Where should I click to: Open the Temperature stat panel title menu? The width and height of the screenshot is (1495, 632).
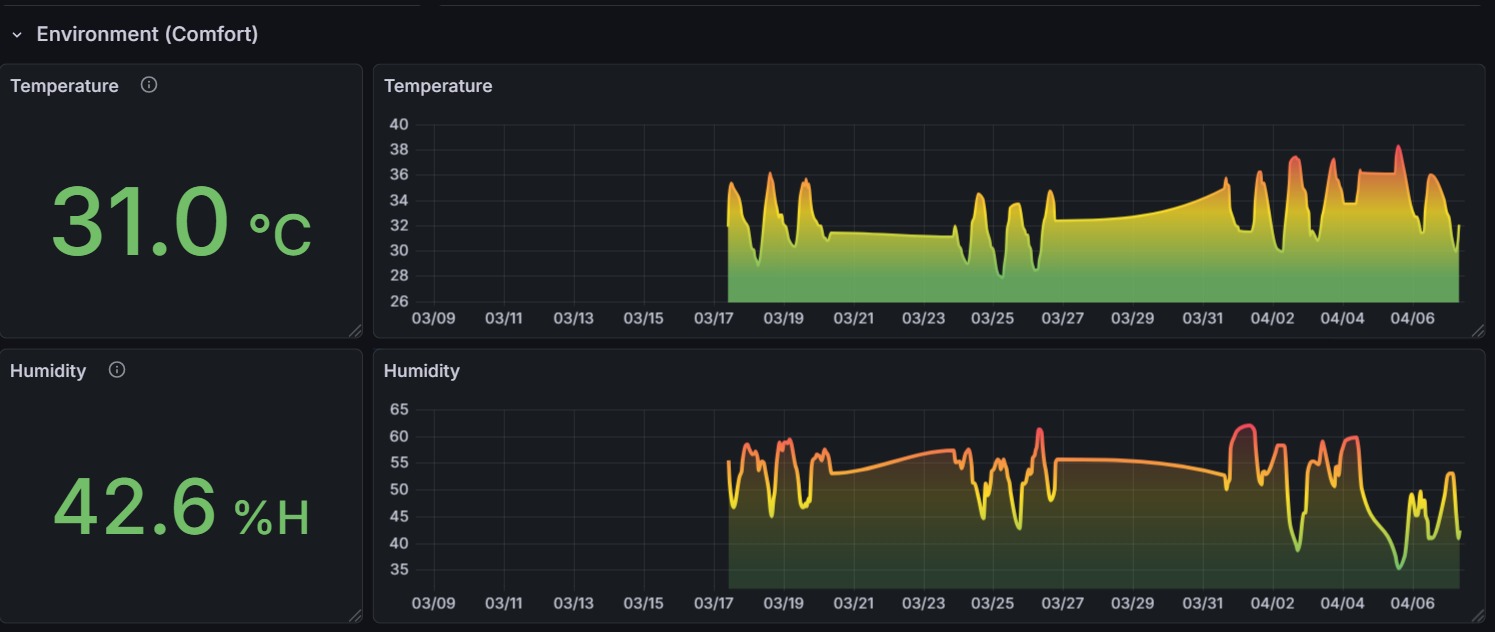pos(64,85)
